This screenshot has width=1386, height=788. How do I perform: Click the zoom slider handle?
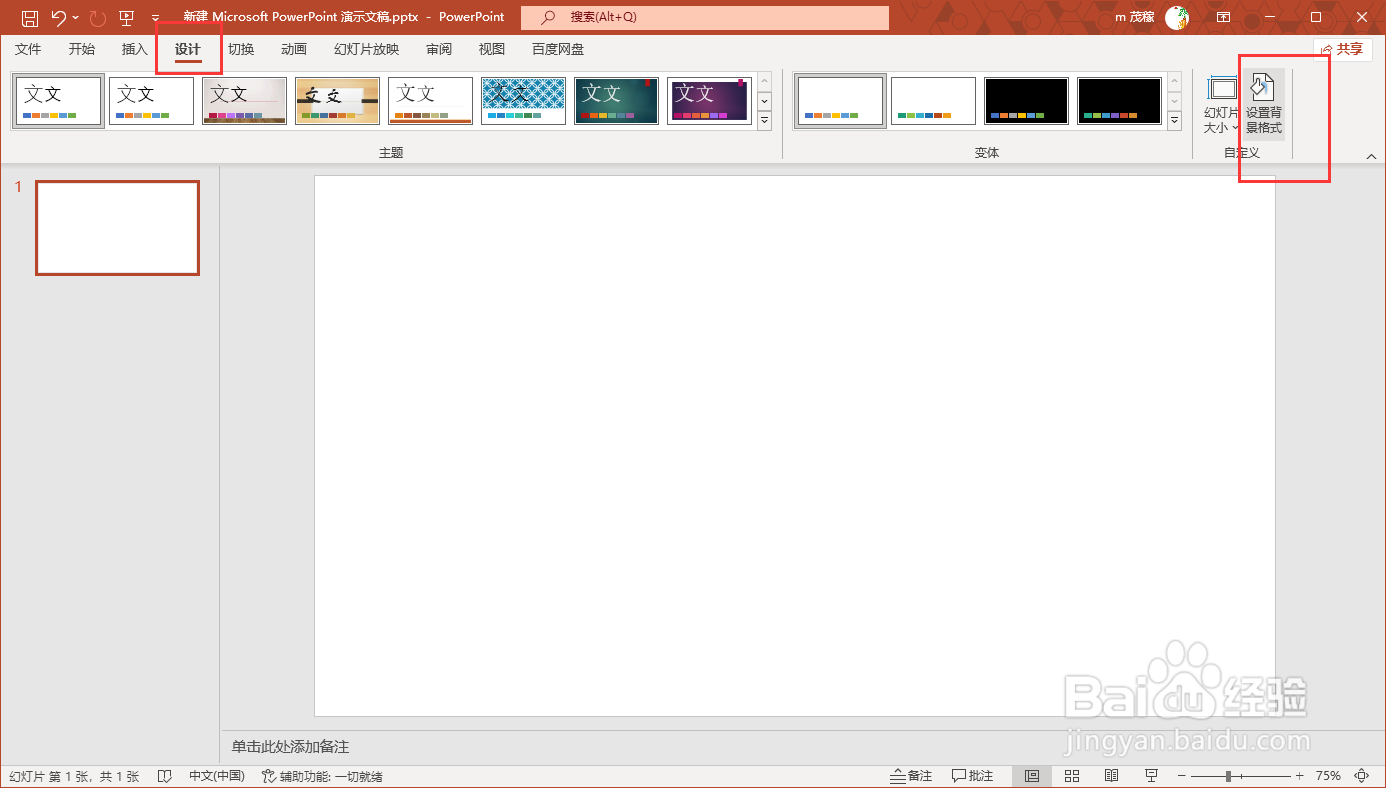click(x=1228, y=776)
